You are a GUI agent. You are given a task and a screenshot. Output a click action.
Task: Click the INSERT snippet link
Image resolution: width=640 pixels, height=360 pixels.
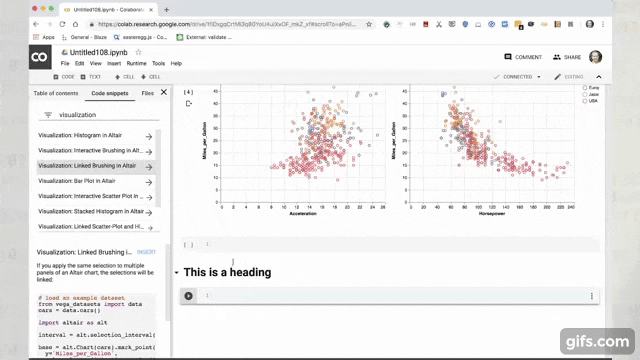[146, 252]
